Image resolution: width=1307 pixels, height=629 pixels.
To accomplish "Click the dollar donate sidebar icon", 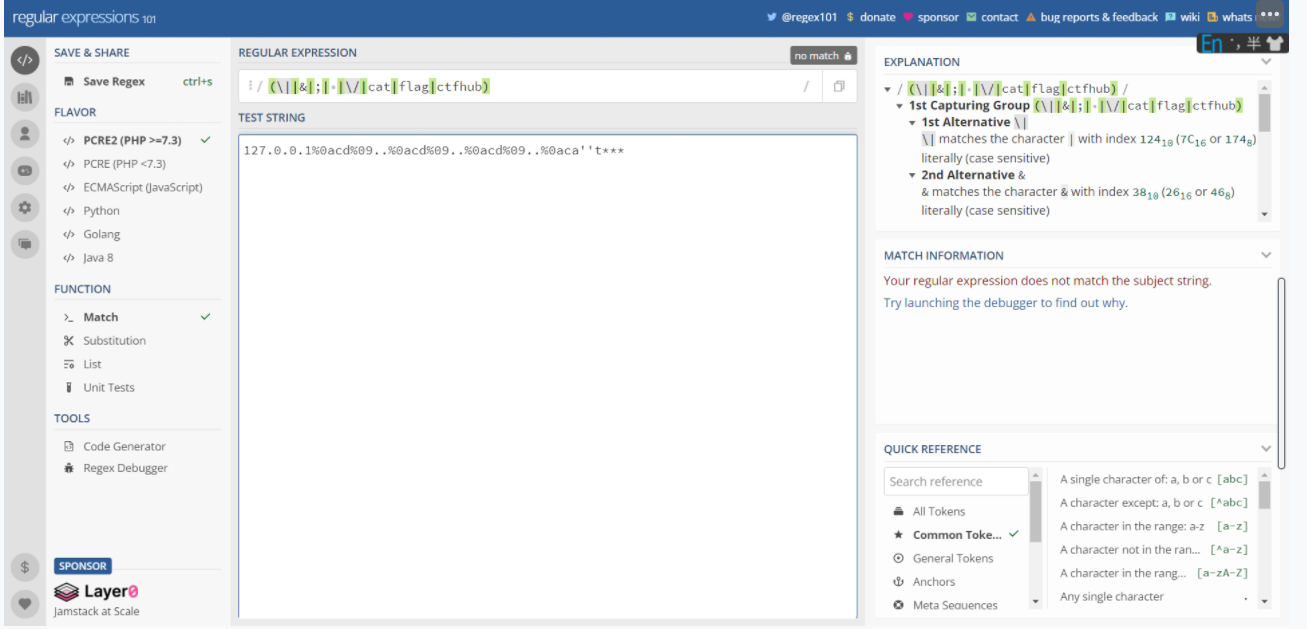I will [x=25, y=567].
